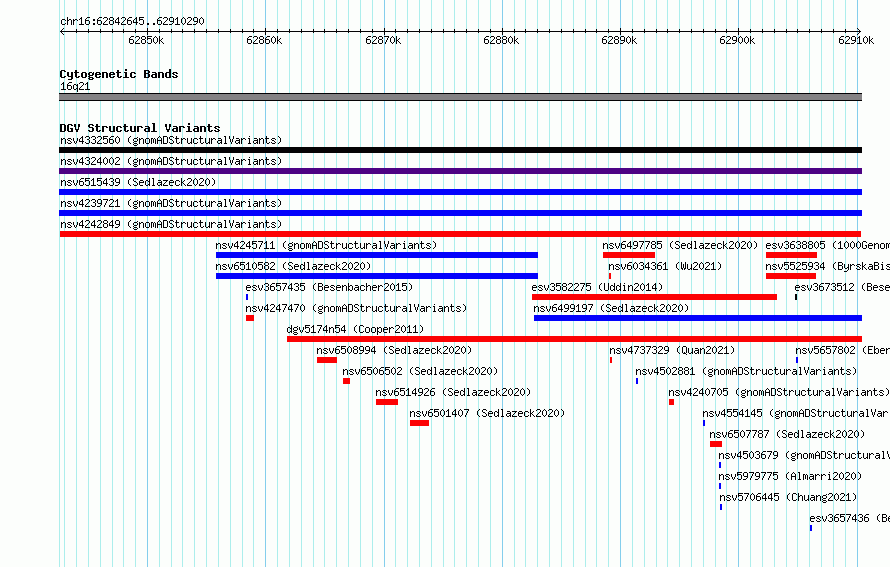Click the small red nsv6506502 marker
The height and width of the screenshot is (567, 890).
pos(346,381)
